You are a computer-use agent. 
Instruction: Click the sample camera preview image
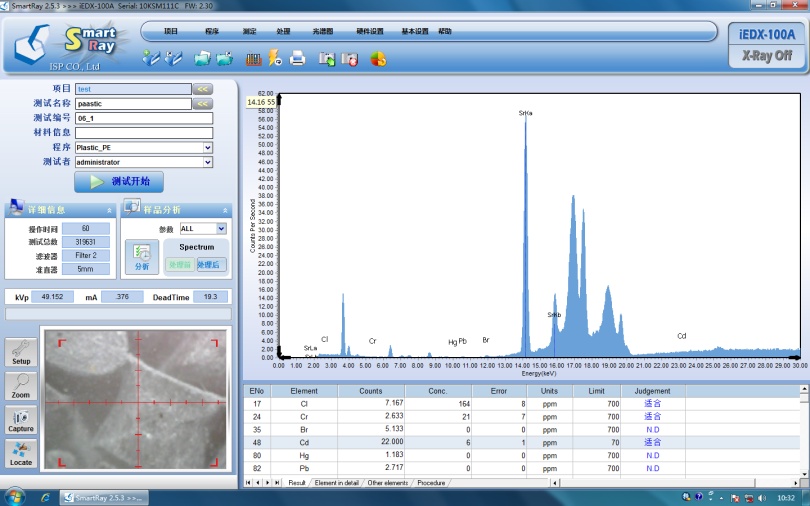pyautogui.click(x=135, y=400)
